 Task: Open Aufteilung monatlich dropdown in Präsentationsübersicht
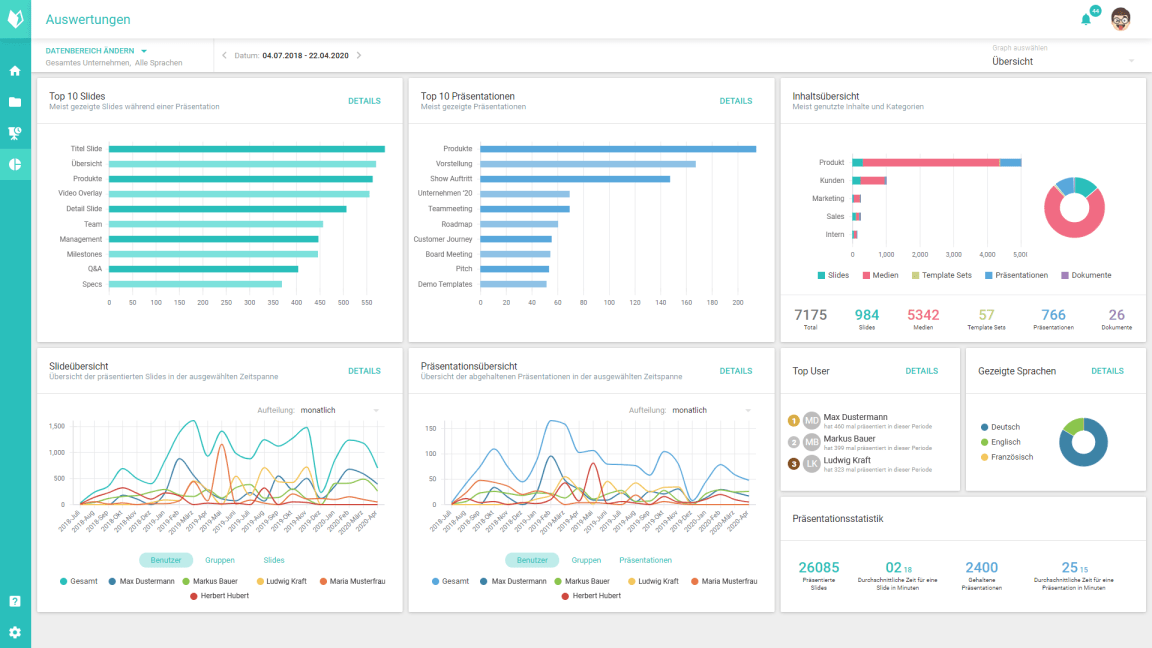coord(711,410)
